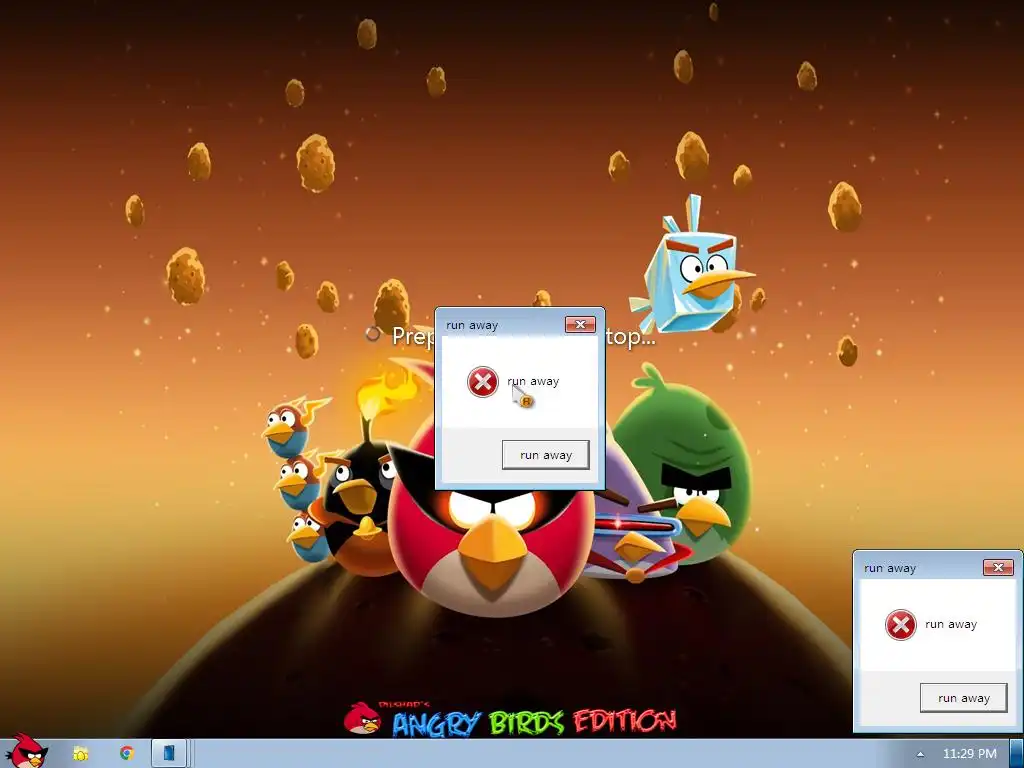Open the 11:29 PM clock

coord(970,754)
